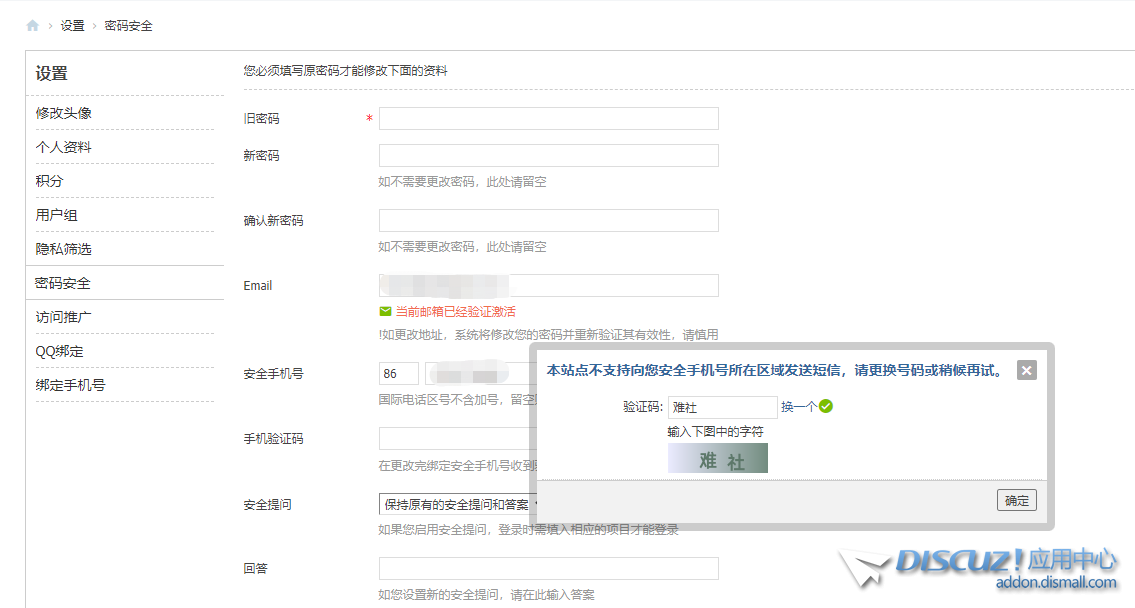The image size is (1135, 608).
Task: Click 换一个 to refresh the verification code
Action: [800, 407]
